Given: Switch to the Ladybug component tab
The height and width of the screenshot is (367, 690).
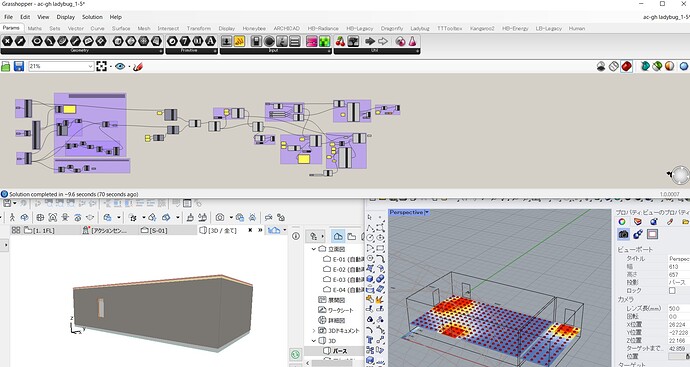Looking at the screenshot, I should pos(420,29).
